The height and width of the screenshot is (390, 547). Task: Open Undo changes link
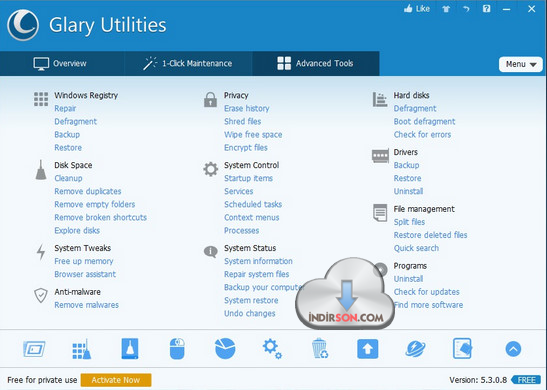[249, 314]
